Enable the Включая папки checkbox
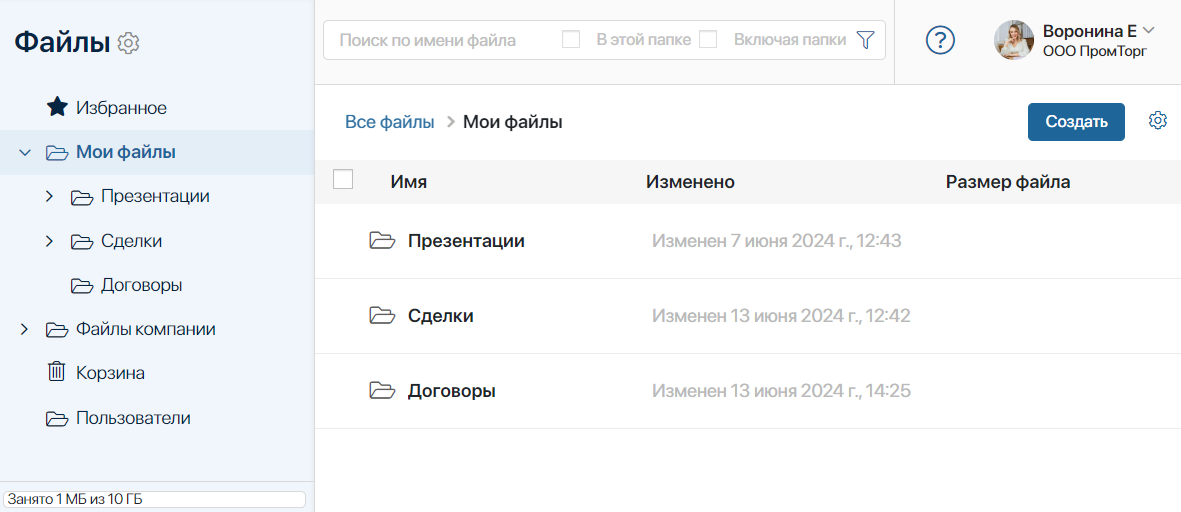 708,40
